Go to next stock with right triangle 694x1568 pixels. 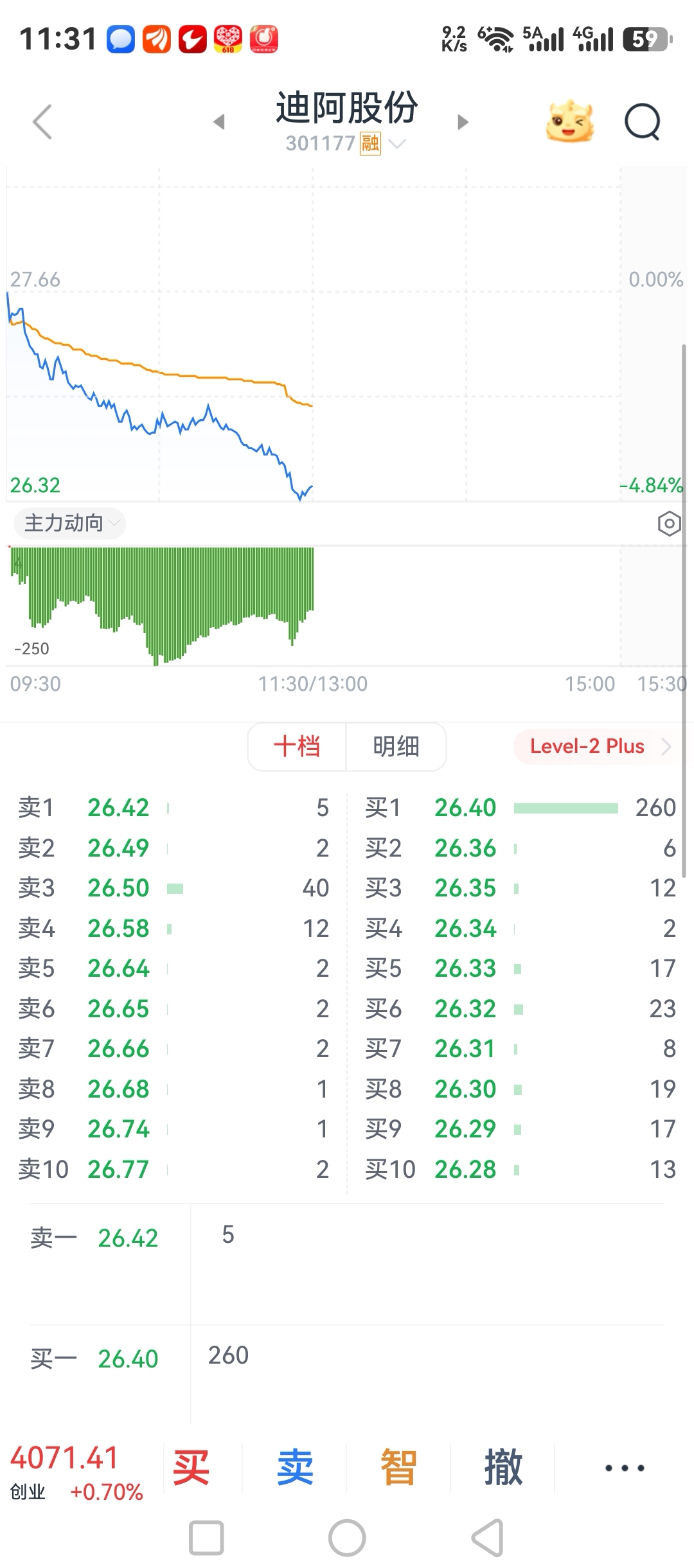point(463,121)
